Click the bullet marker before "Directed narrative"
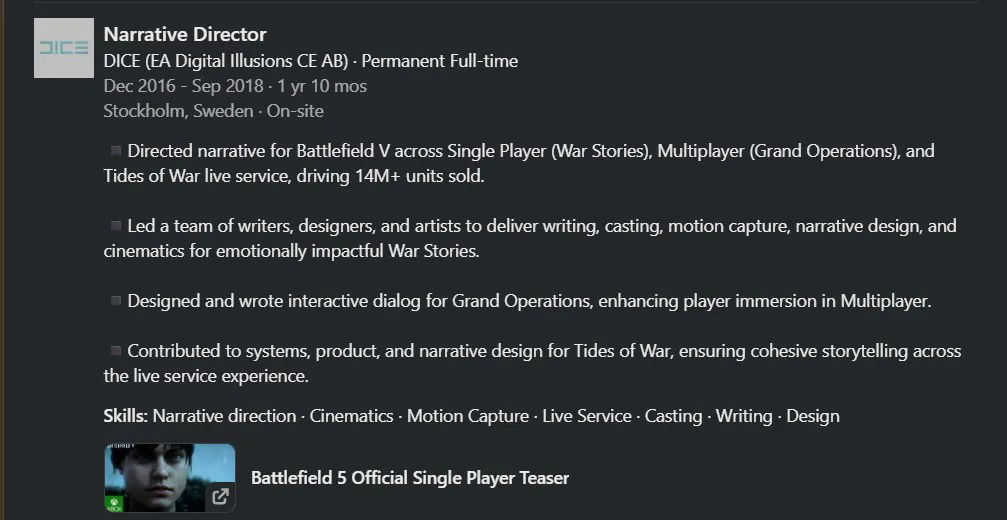Screen dimensions: 1007x520 tap(116, 151)
